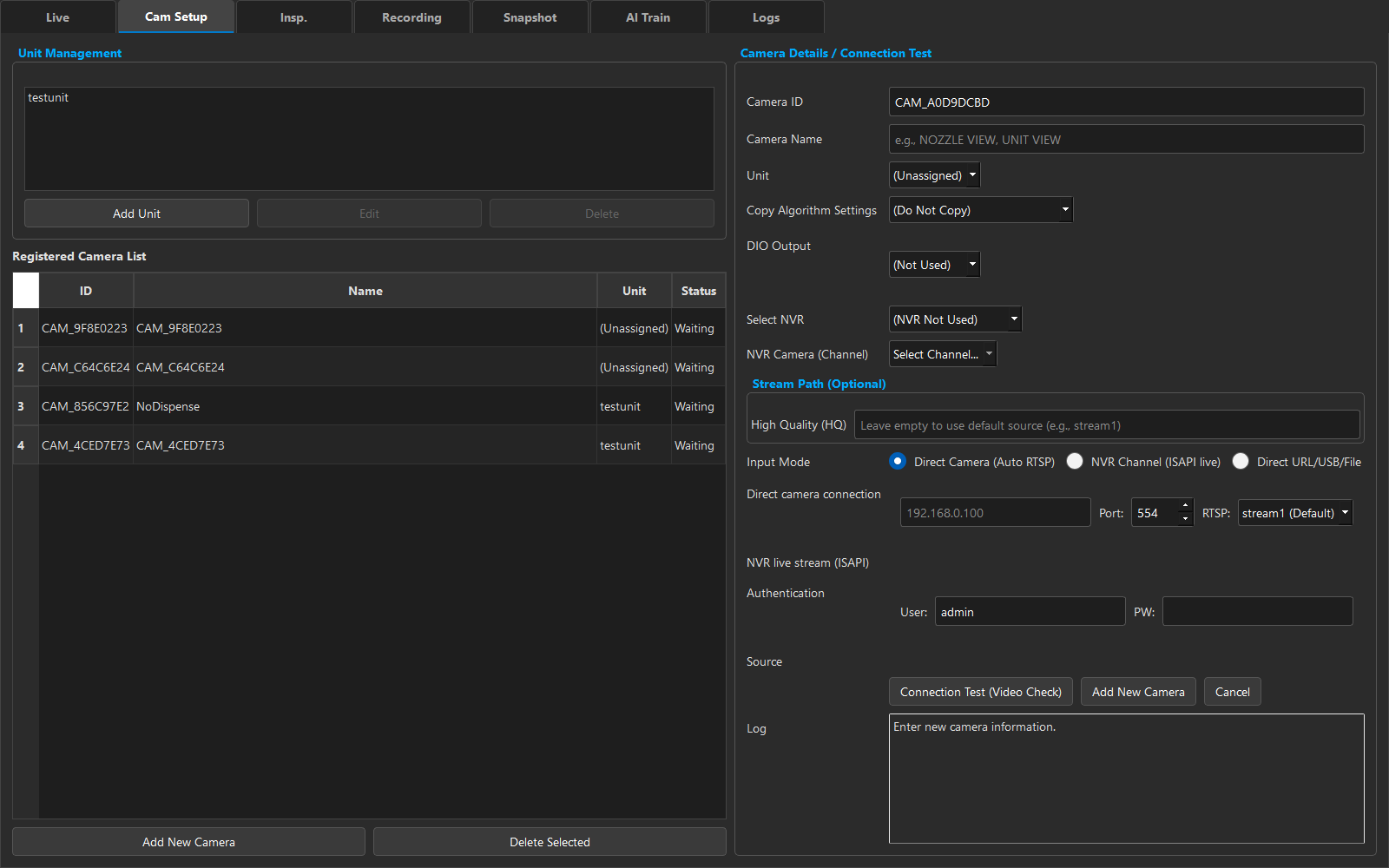Viewport: 1389px width, 868px height.
Task: Open the Select NVR dropdown
Action: 956,319
